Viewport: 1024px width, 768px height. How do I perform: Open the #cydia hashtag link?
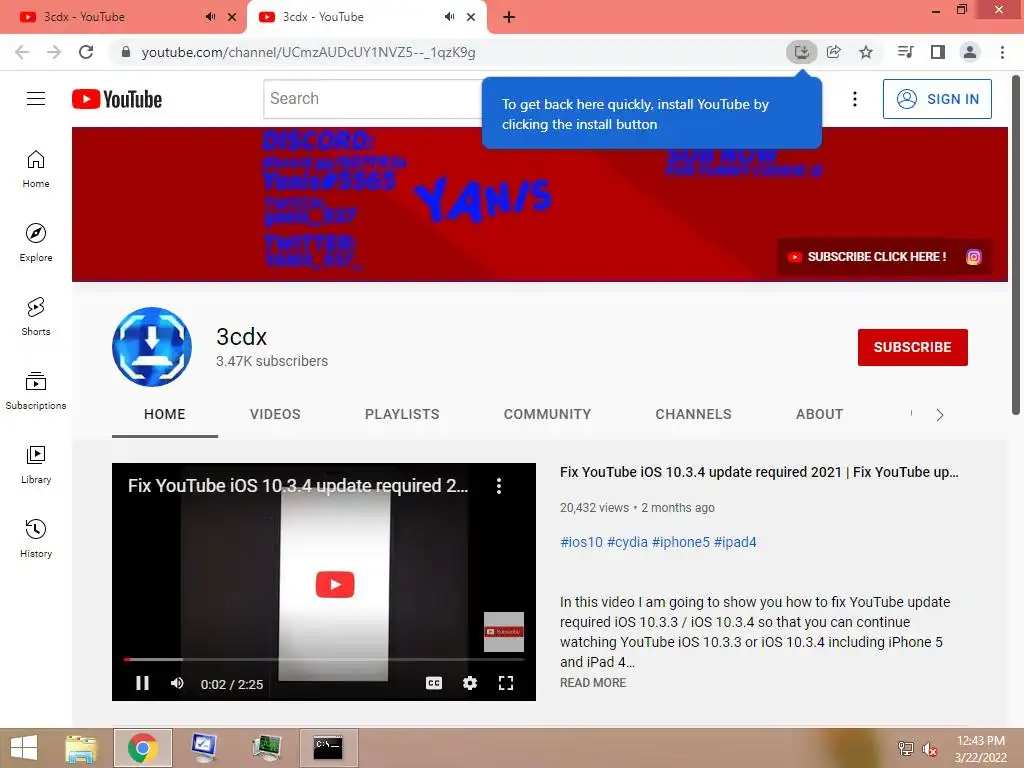(x=628, y=542)
